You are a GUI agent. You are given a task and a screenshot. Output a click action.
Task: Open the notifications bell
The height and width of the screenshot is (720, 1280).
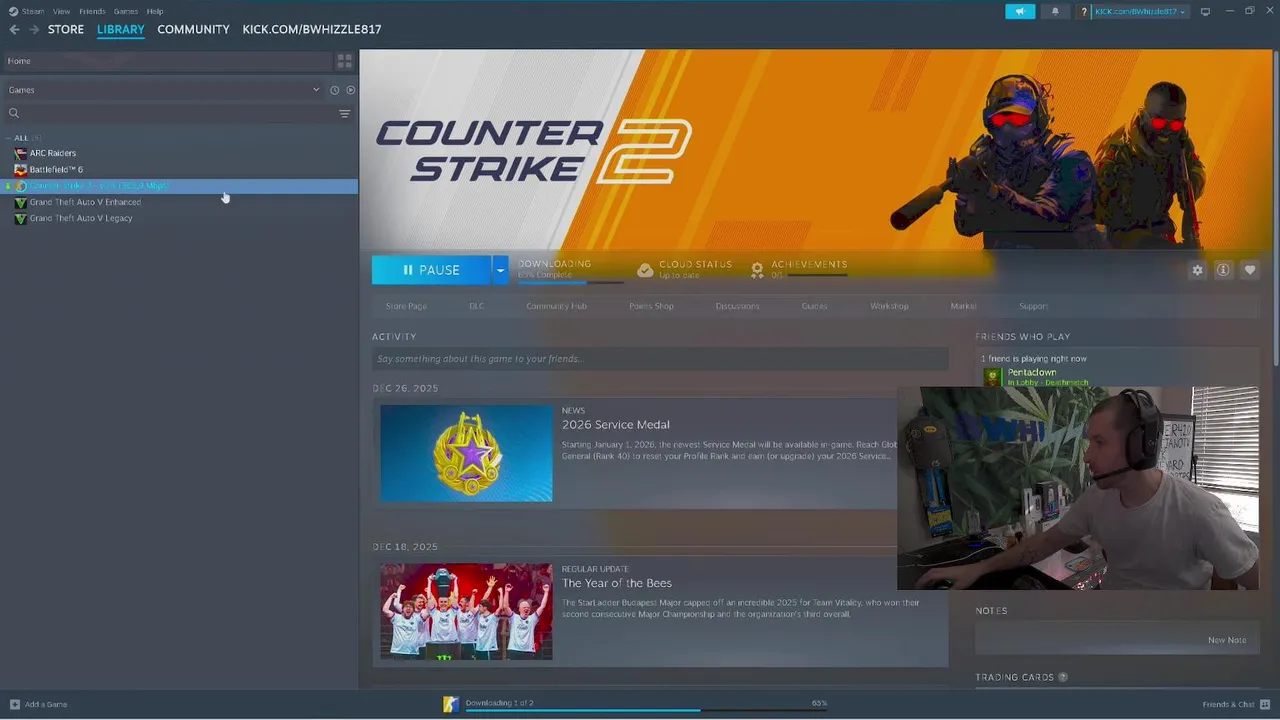pos(1055,11)
